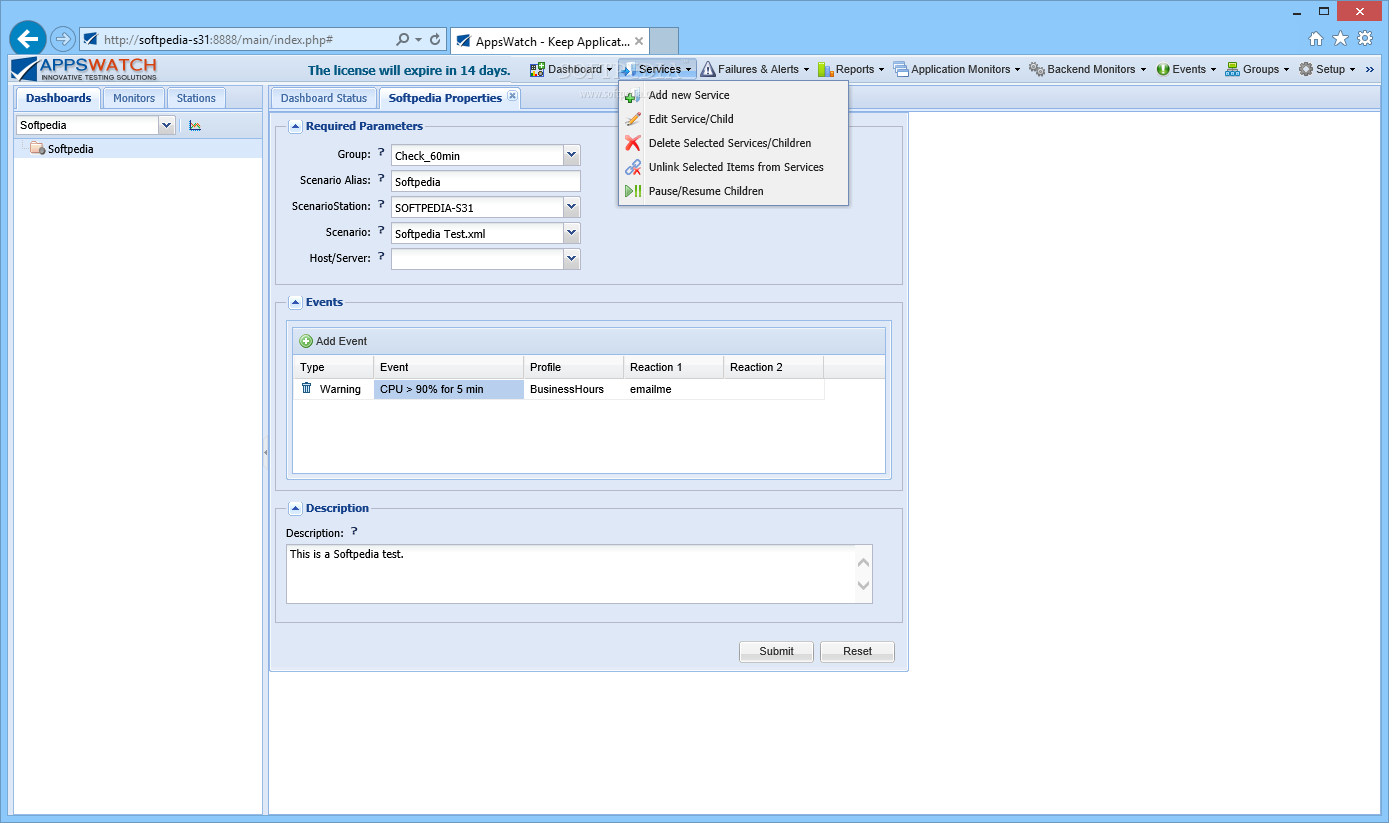This screenshot has width=1389, height=823.
Task: Close the AppsWatch browser tab
Action: point(639,41)
